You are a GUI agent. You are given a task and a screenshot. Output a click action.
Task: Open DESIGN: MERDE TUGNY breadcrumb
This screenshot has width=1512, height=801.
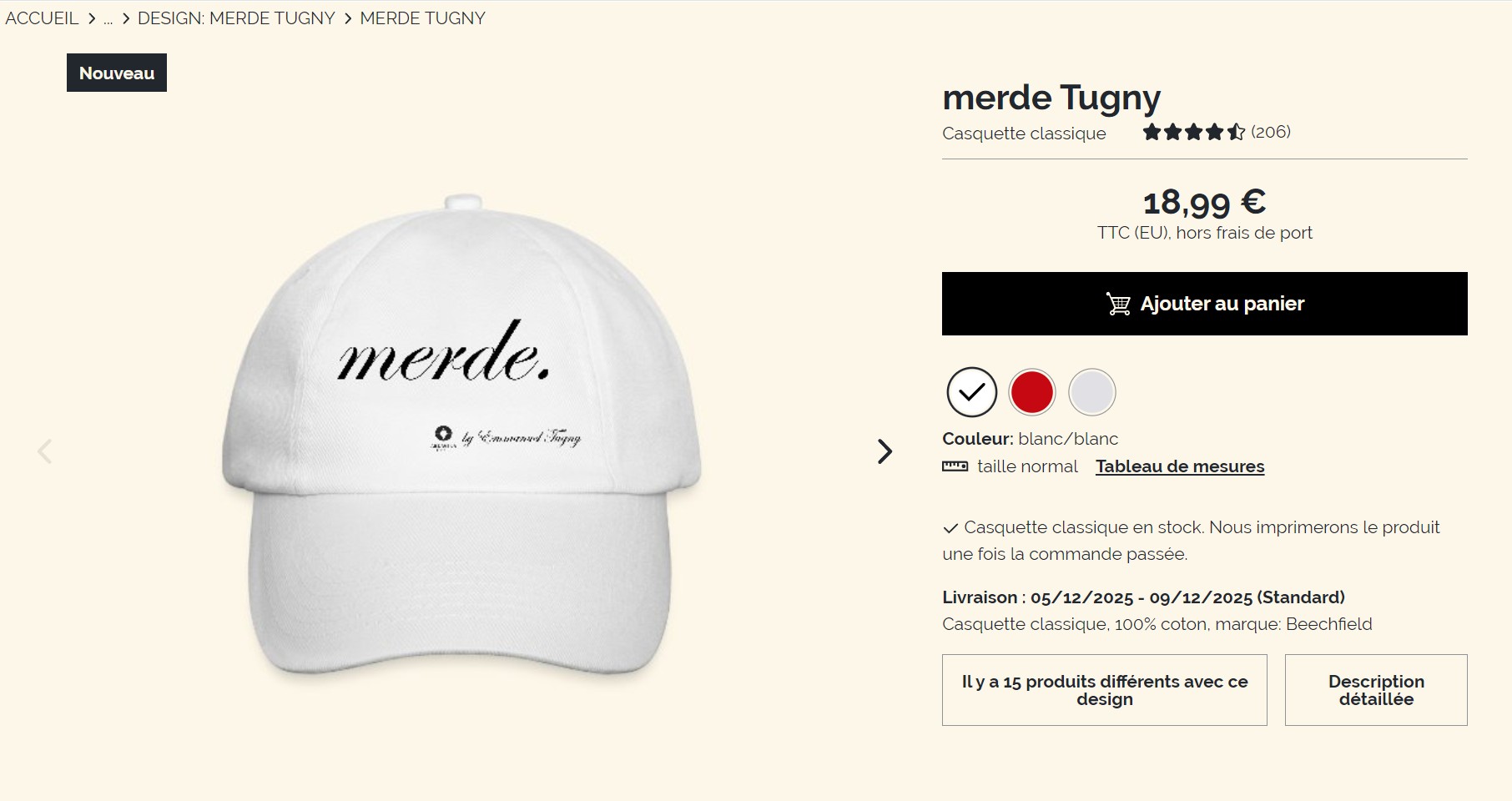236,18
